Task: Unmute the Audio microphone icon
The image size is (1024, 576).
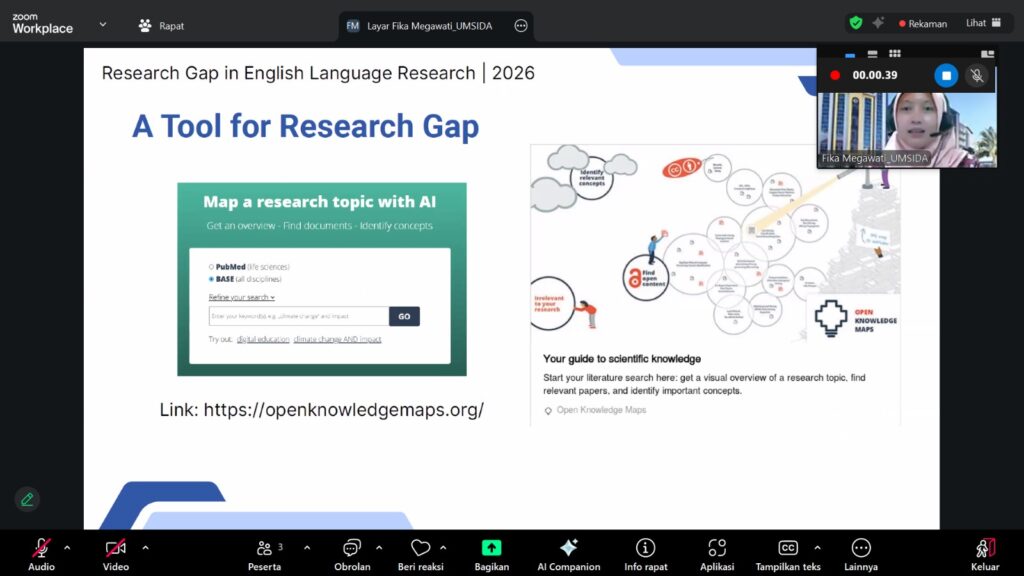Action: tap(40, 549)
